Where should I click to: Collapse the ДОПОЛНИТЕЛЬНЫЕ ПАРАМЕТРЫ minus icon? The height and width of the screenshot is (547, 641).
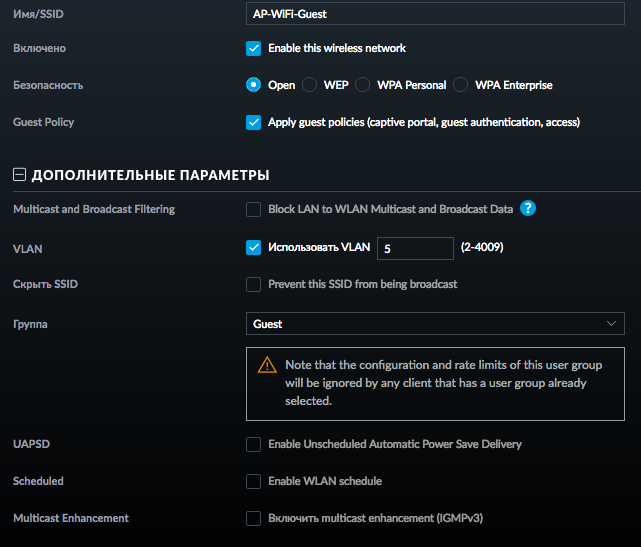click(19, 175)
